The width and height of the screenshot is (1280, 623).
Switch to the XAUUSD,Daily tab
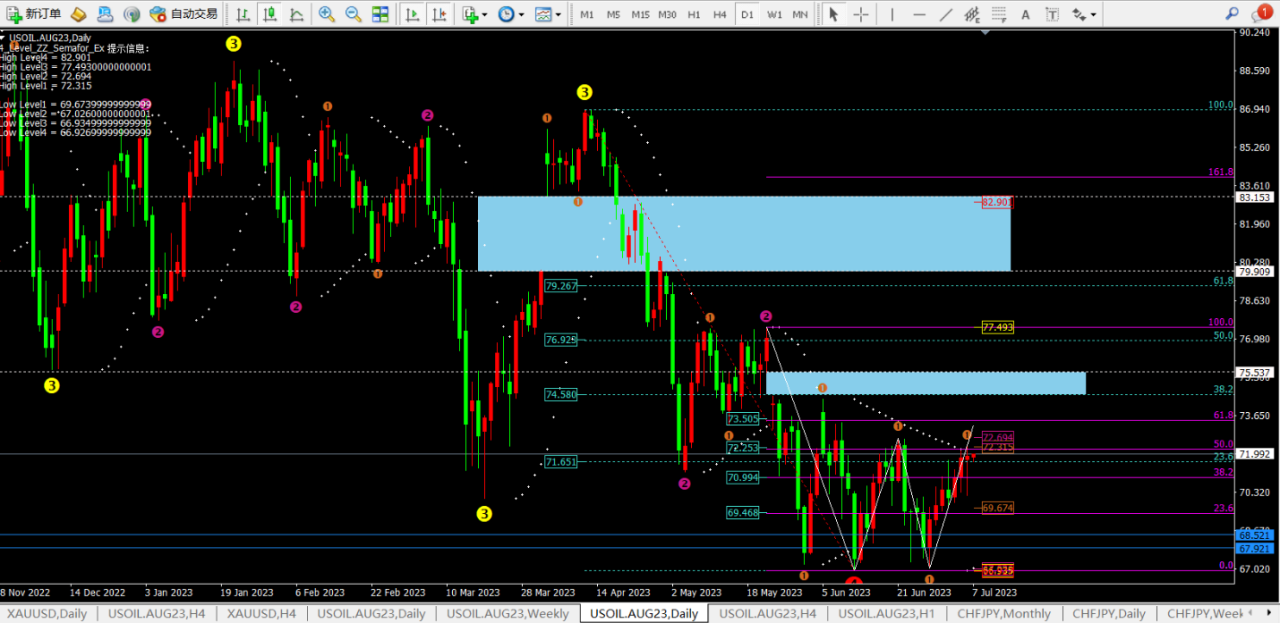point(45,613)
